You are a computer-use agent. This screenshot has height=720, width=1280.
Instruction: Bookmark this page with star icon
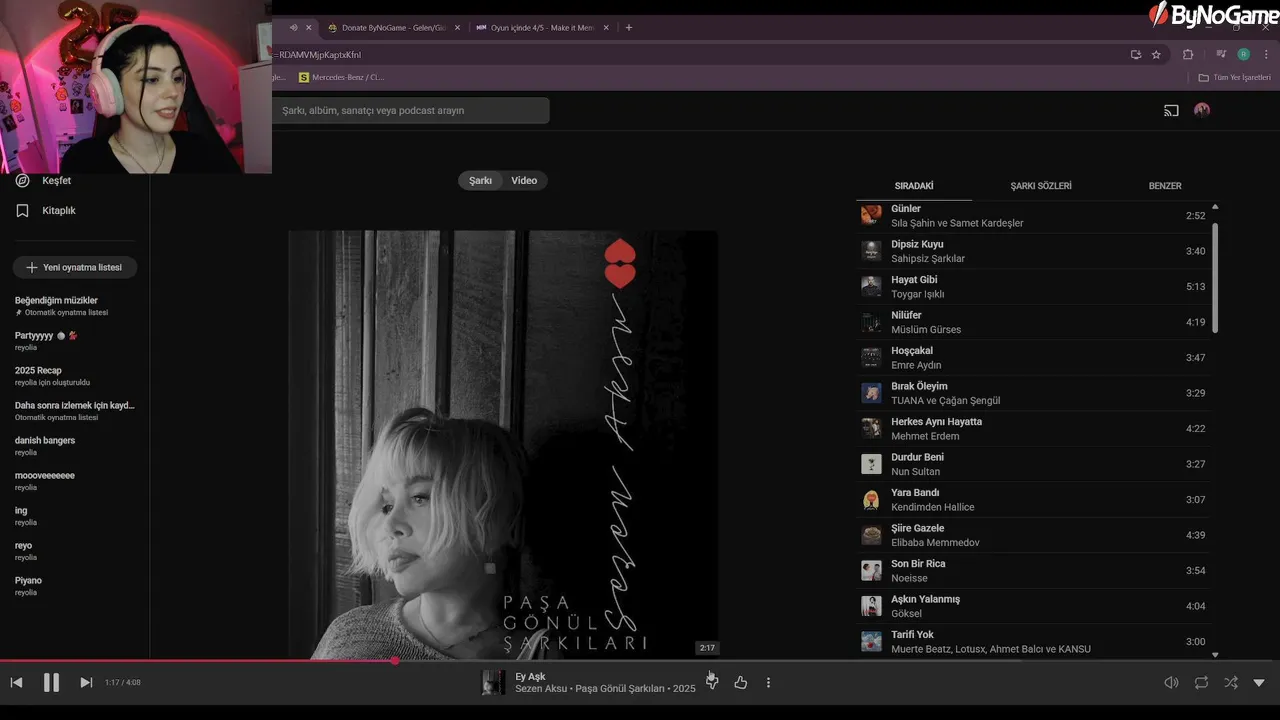[x=1156, y=55]
